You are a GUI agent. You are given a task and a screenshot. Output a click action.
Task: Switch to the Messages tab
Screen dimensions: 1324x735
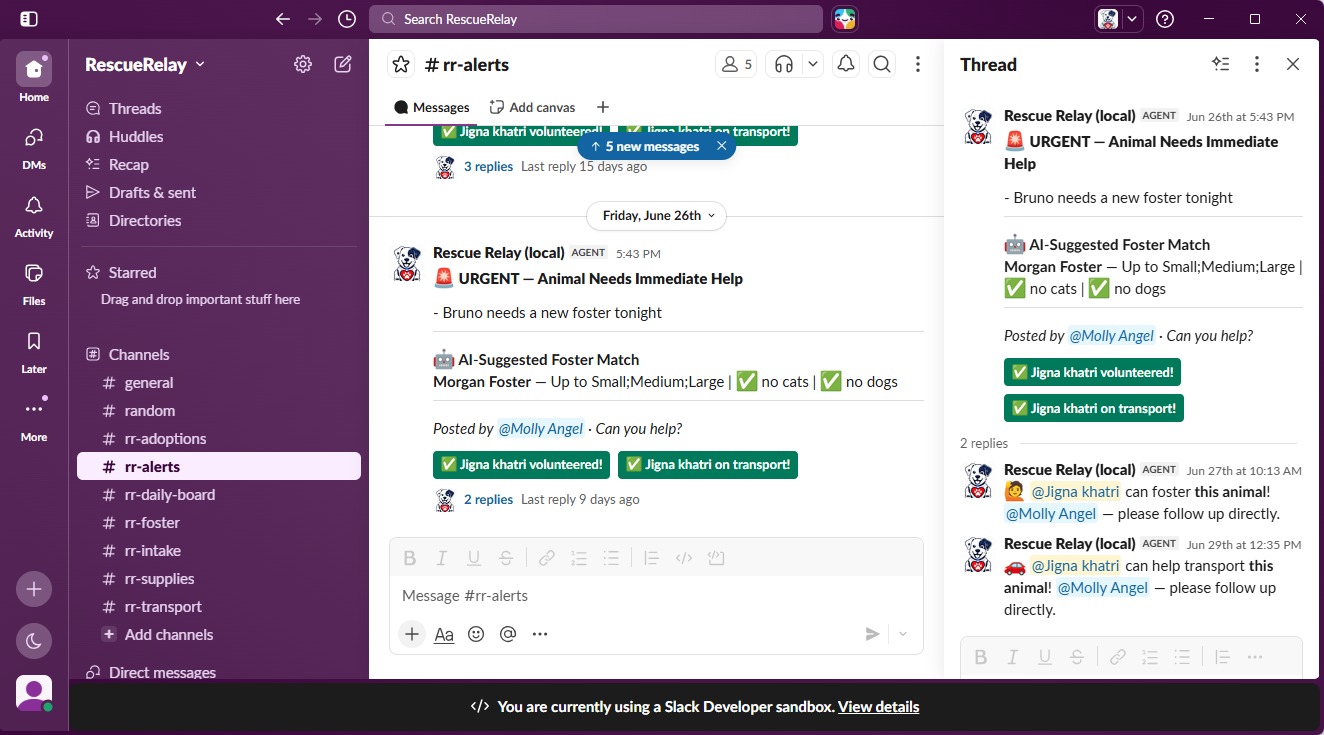[432, 107]
